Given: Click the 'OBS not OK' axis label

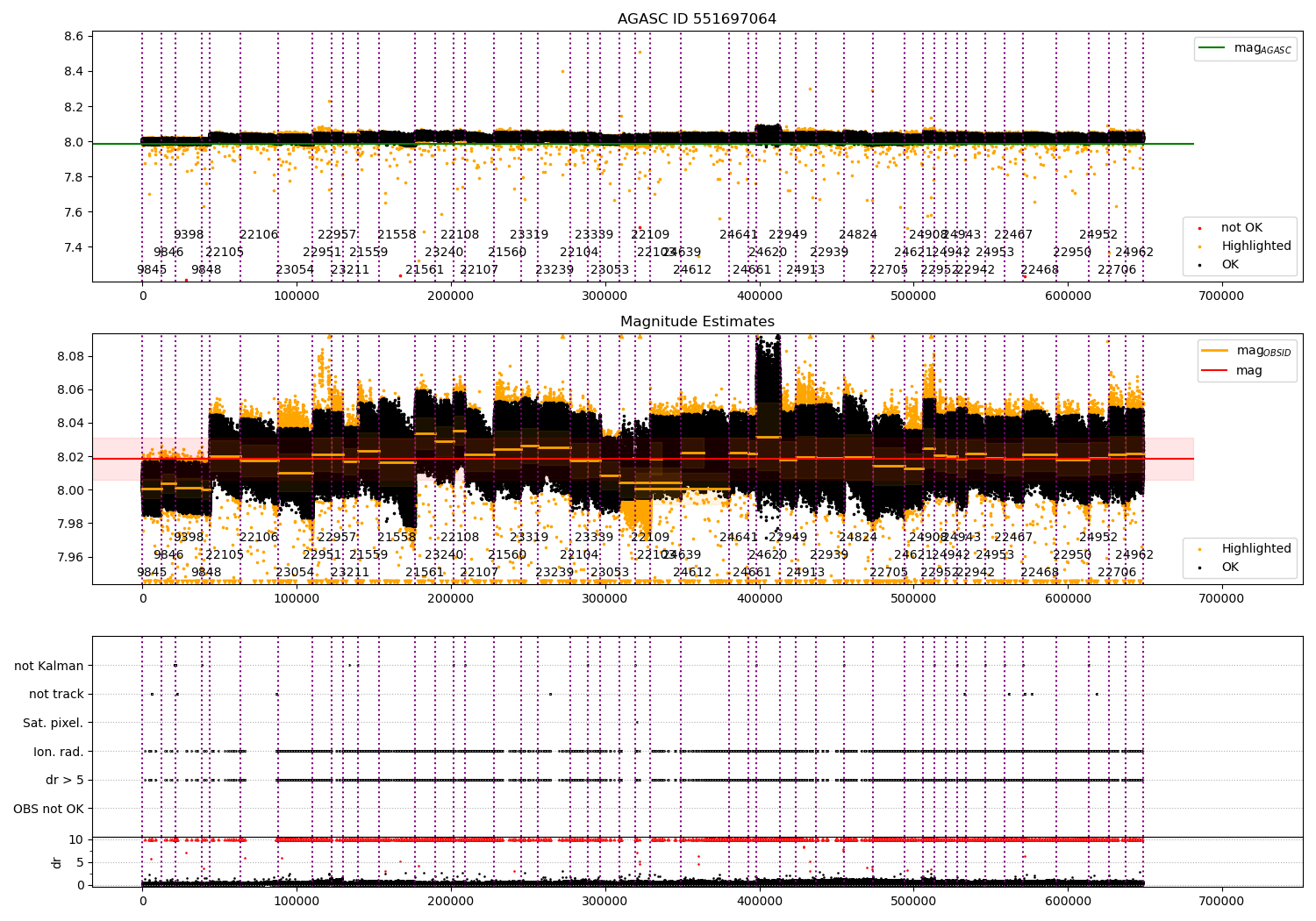Looking at the screenshot, I should [48, 809].
